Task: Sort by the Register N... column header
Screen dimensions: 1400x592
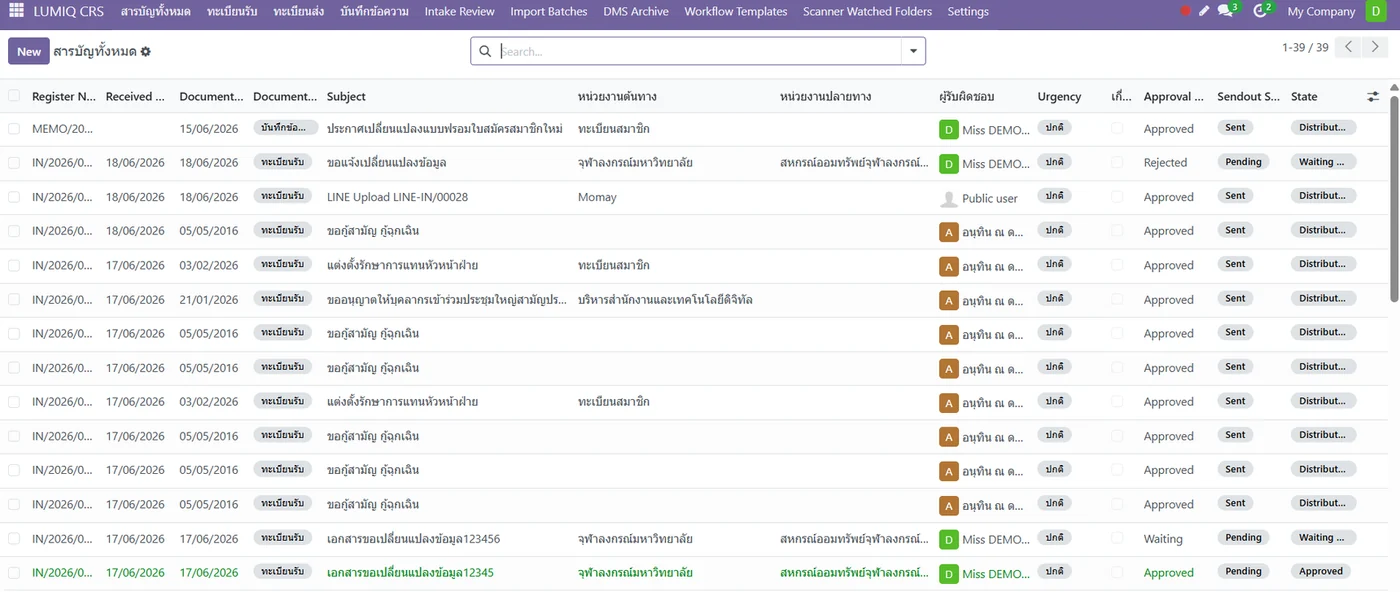Action: click(64, 97)
